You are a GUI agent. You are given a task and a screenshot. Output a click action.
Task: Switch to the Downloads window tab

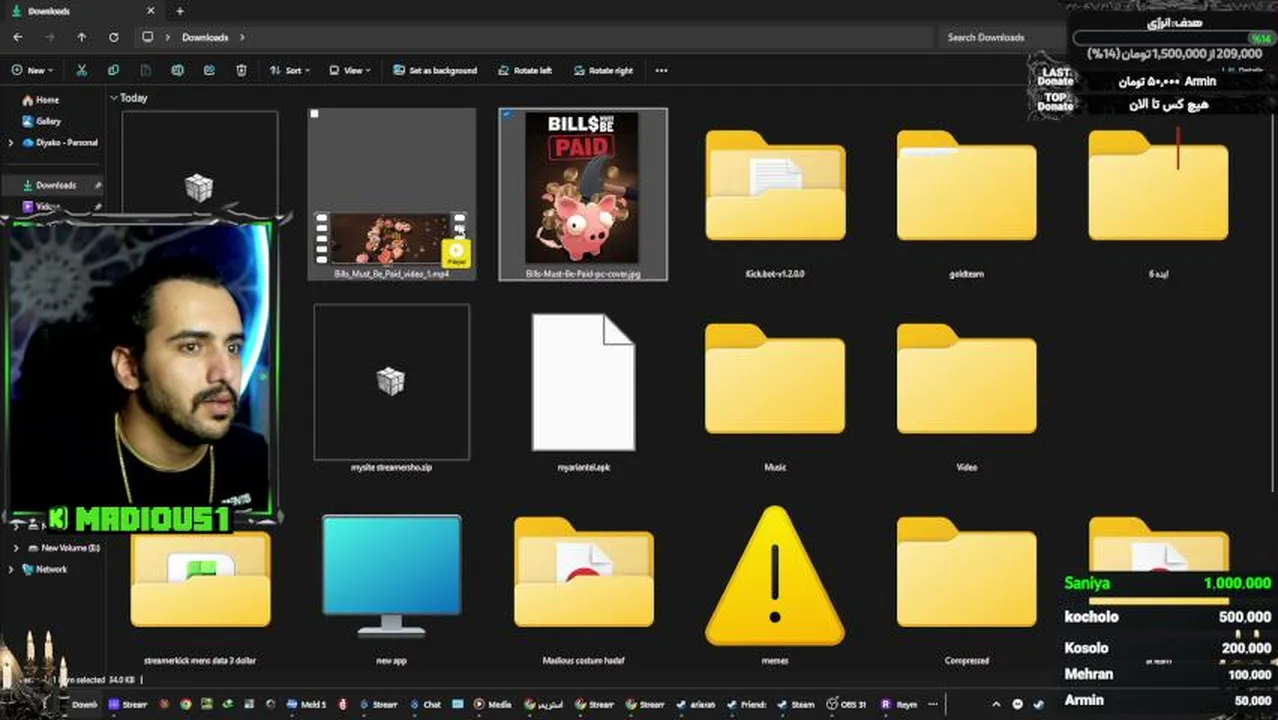82,11
